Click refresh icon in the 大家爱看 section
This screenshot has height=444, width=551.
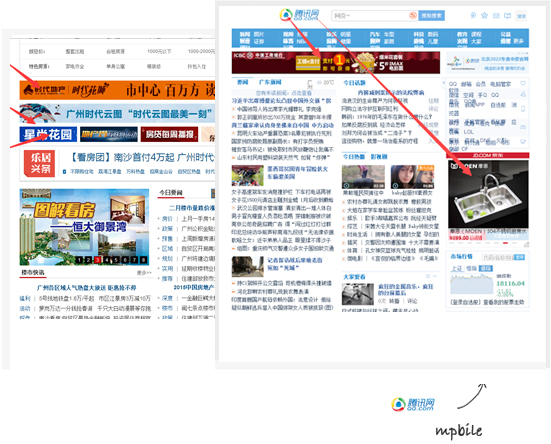point(428,276)
